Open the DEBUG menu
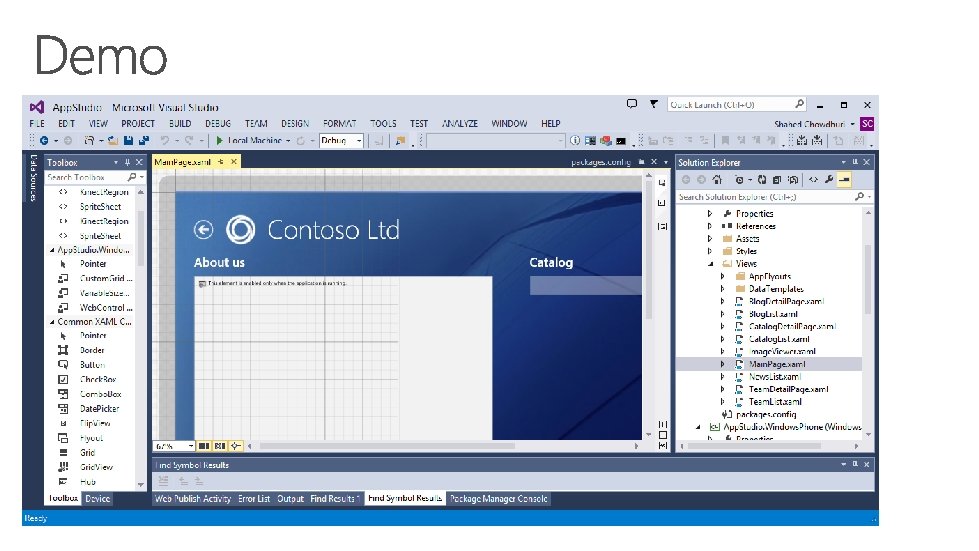 pyautogui.click(x=218, y=124)
